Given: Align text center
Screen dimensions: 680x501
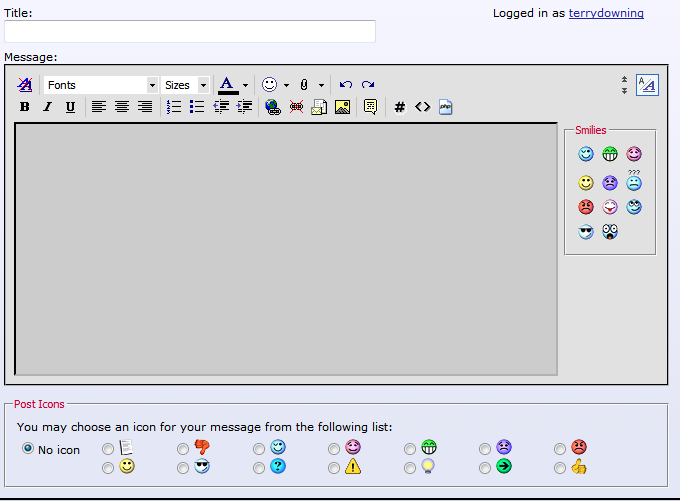Looking at the screenshot, I should point(122,107).
